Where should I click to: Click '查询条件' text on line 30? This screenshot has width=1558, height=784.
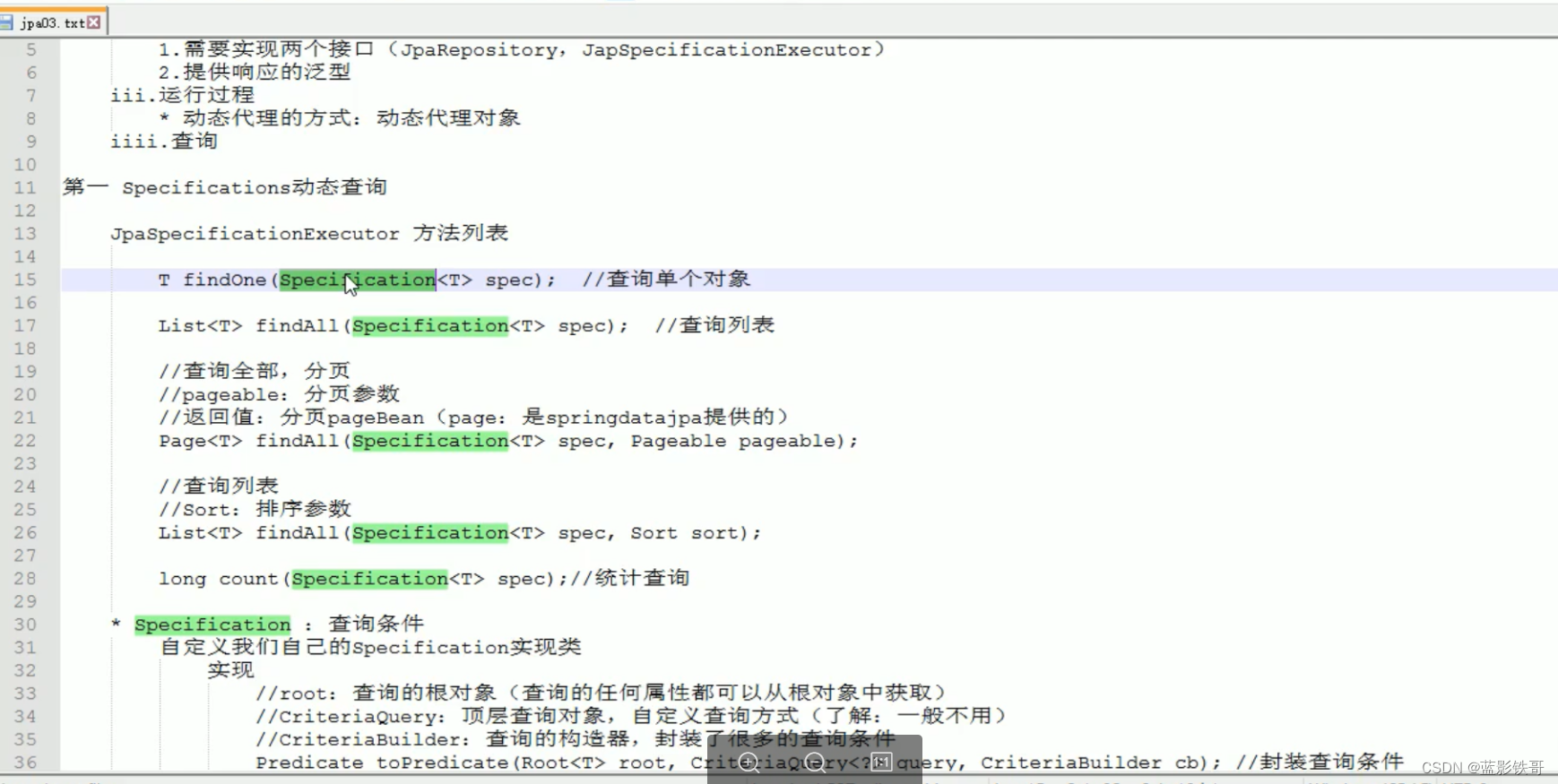click(x=376, y=624)
